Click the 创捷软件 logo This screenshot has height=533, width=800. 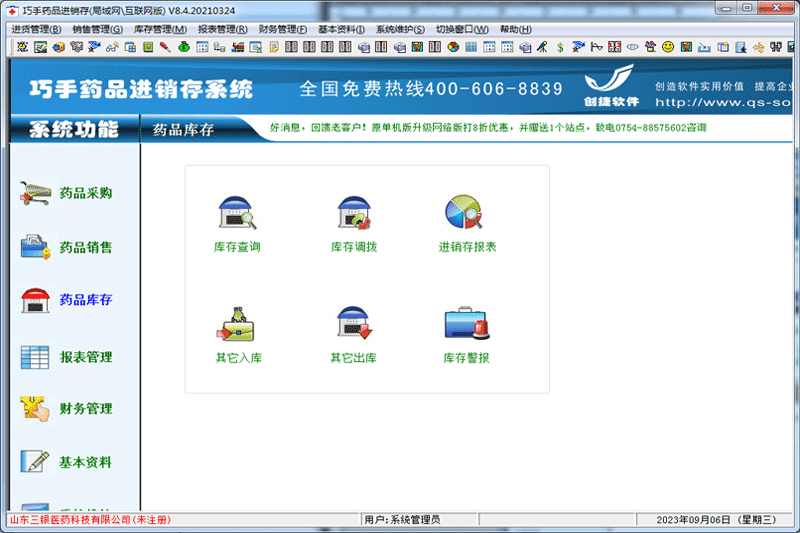pyautogui.click(x=611, y=85)
